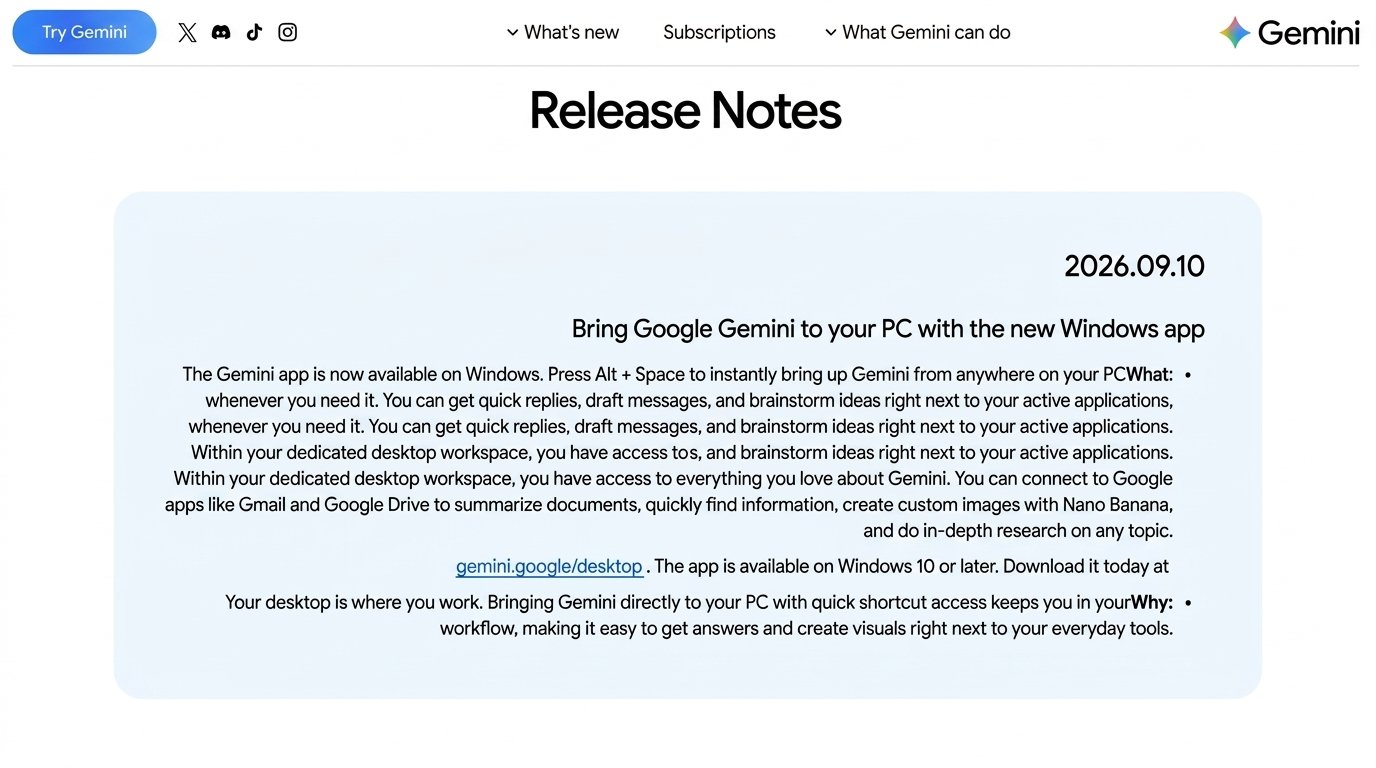Open the X (Twitter) social icon
1376x768 pixels.
click(187, 32)
